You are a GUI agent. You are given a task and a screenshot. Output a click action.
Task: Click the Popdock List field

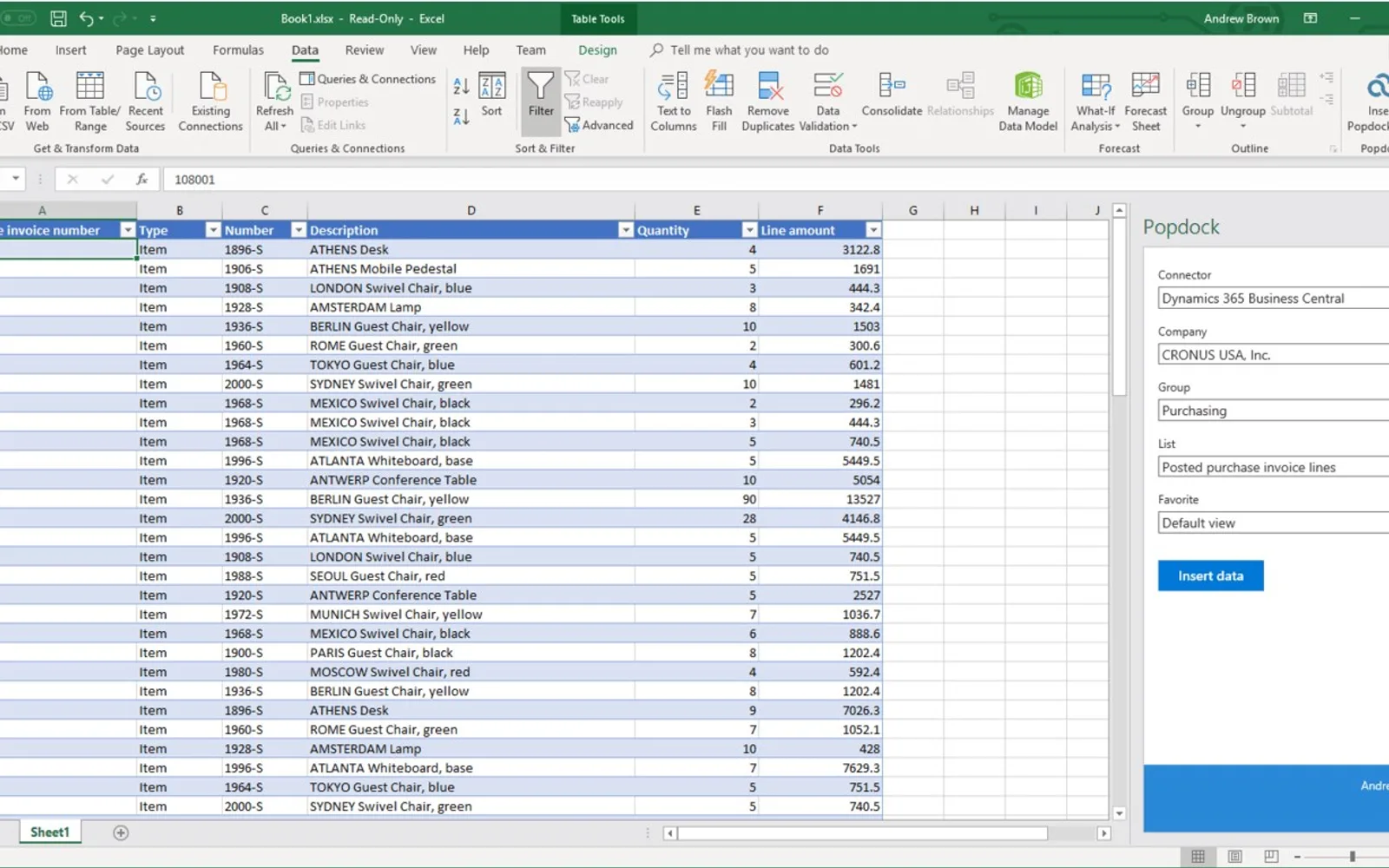click(1273, 467)
